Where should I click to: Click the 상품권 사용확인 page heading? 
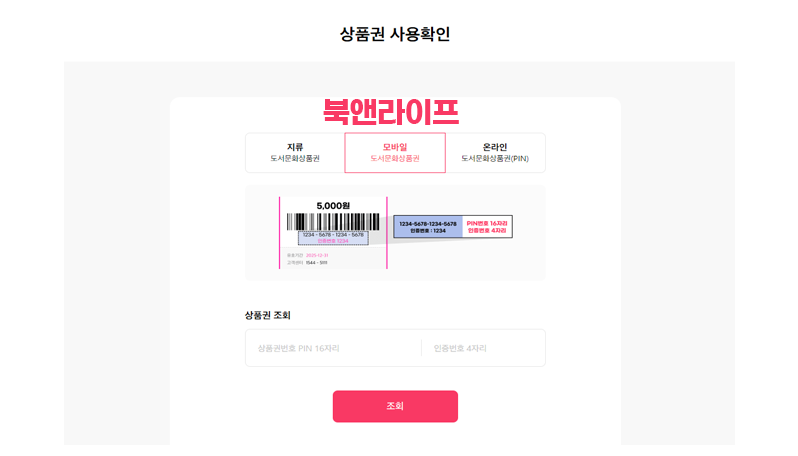[395, 34]
